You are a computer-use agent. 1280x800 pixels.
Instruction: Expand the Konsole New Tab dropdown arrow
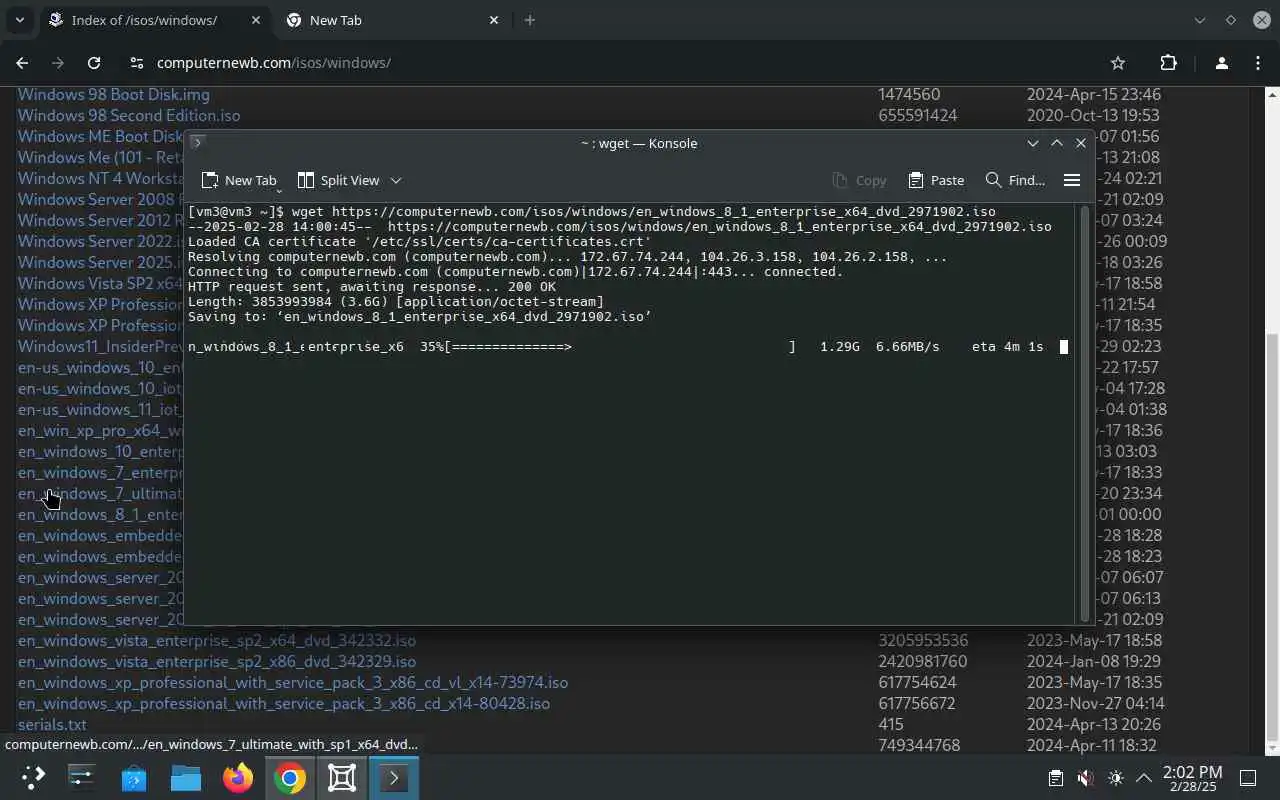(x=279, y=190)
